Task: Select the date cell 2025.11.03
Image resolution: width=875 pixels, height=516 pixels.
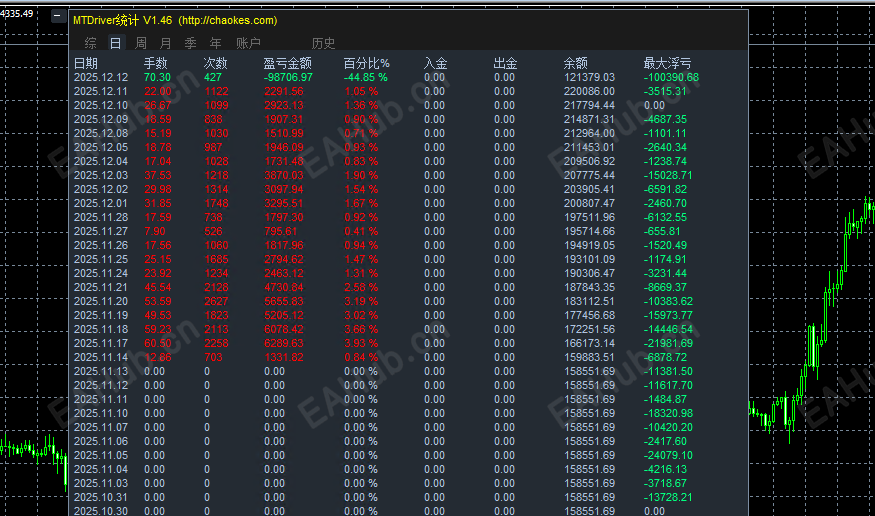Action: point(101,483)
